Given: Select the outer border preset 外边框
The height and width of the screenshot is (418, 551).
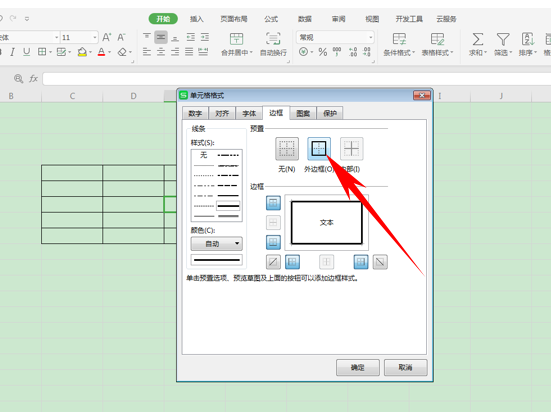Looking at the screenshot, I should click(x=319, y=149).
